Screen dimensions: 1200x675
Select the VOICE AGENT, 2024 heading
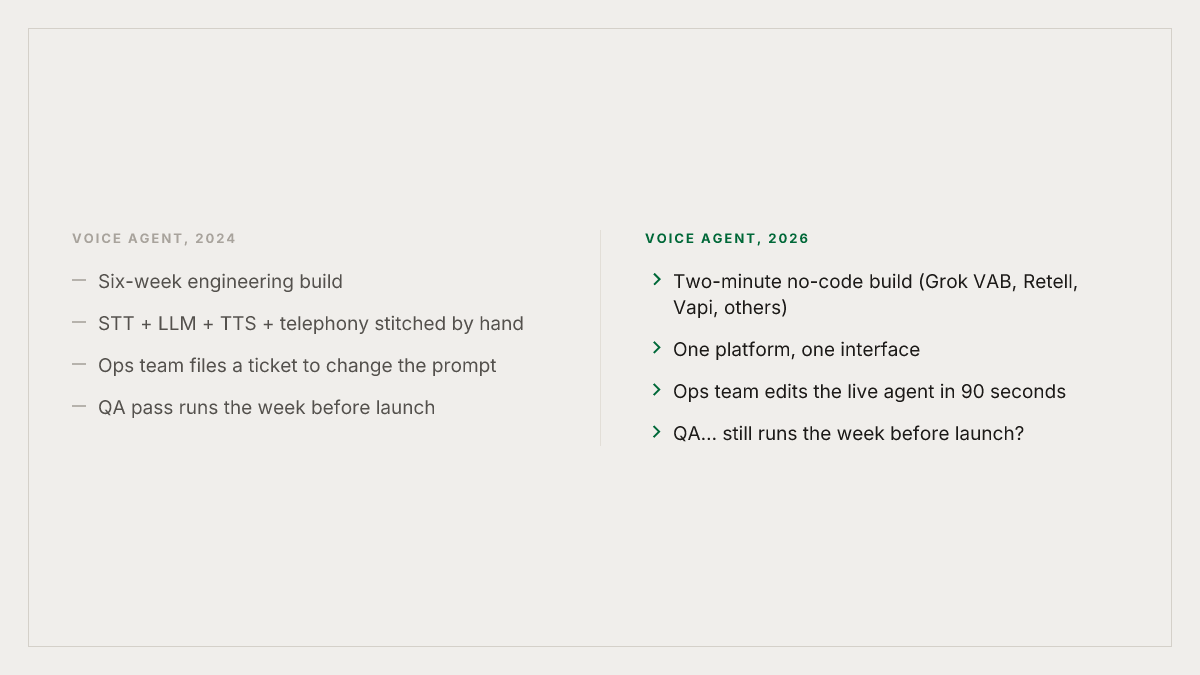(154, 239)
